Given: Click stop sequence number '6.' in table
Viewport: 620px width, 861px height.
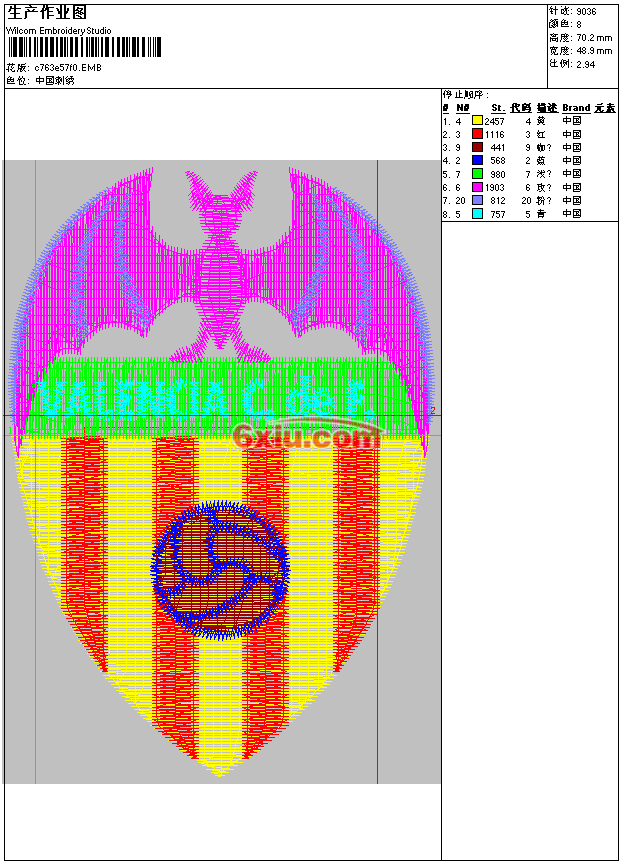Looking at the screenshot, I should pyautogui.click(x=446, y=188).
